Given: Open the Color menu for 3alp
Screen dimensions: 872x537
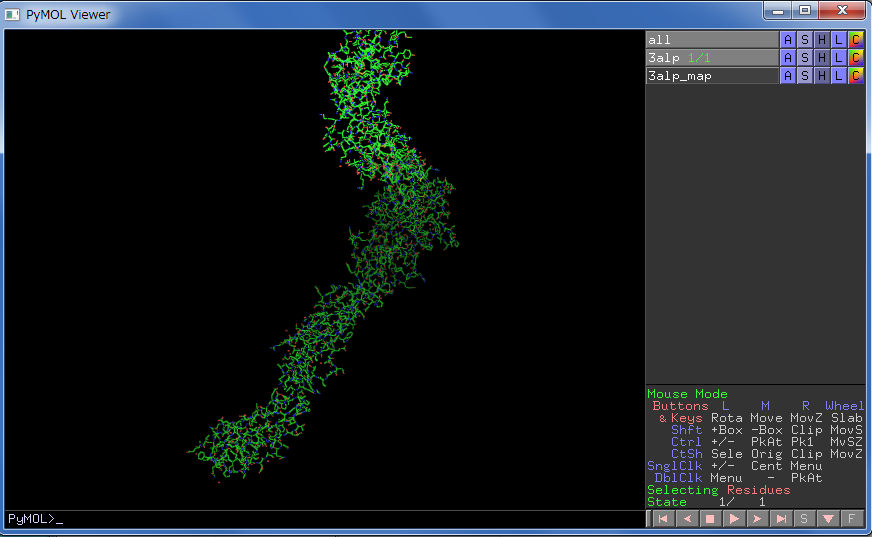Looking at the screenshot, I should (855, 58).
